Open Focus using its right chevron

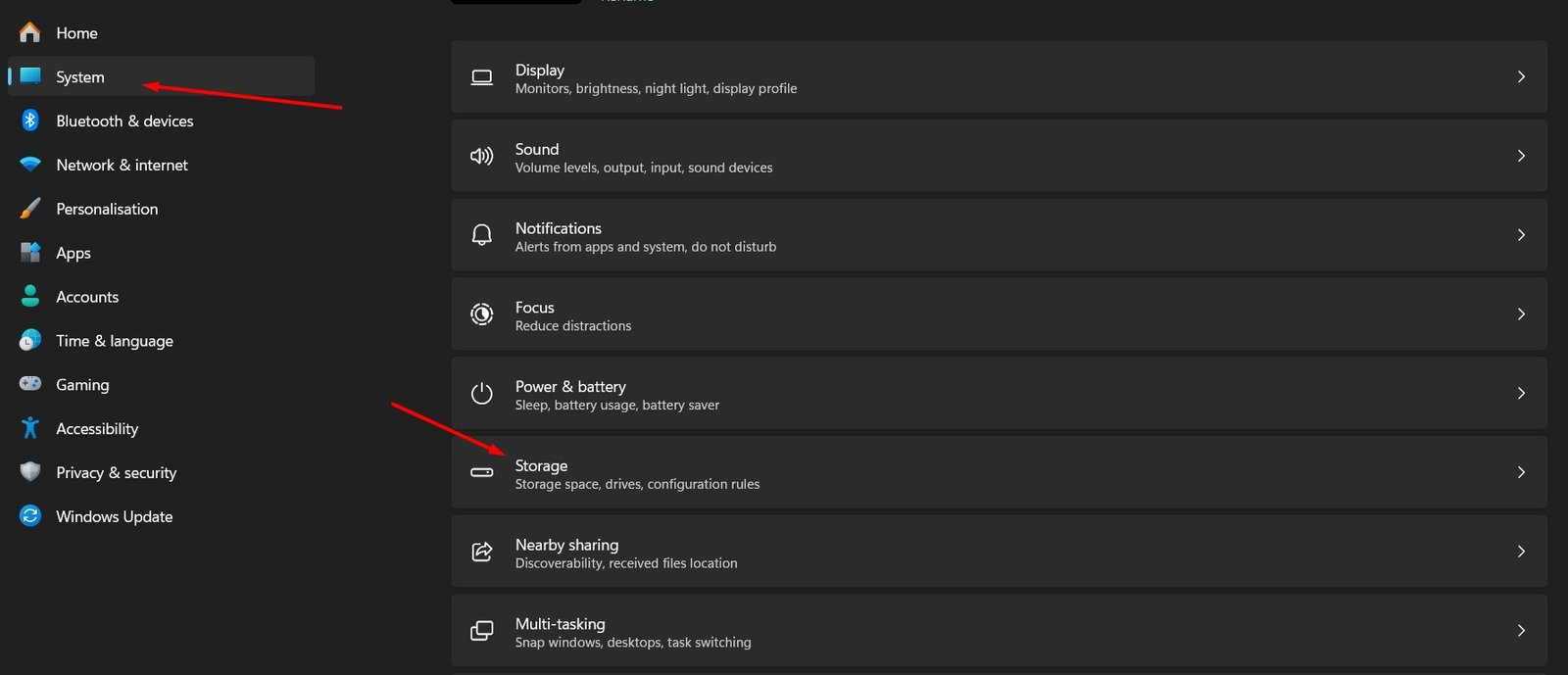[1521, 313]
